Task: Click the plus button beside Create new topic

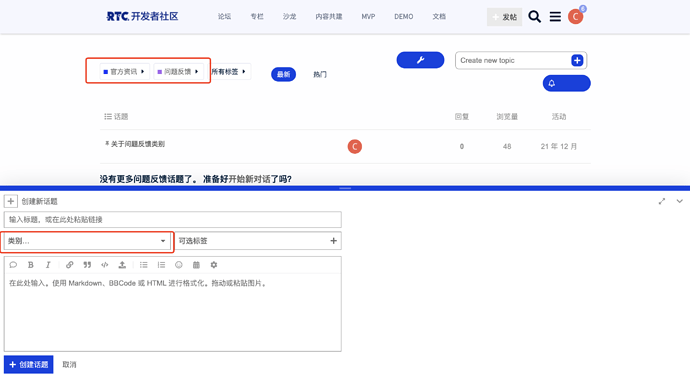Action: 577,60
